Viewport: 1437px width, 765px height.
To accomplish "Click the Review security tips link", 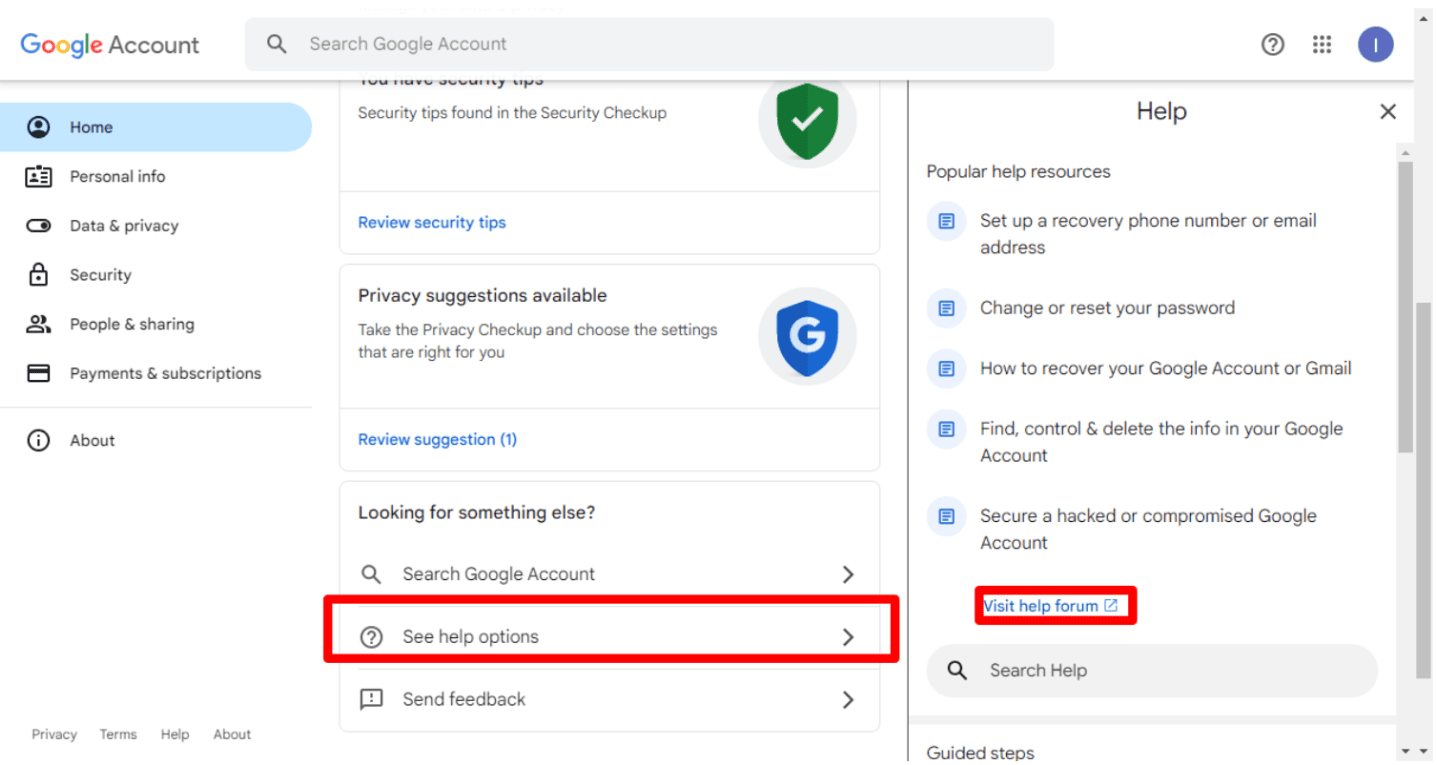I will pos(431,223).
